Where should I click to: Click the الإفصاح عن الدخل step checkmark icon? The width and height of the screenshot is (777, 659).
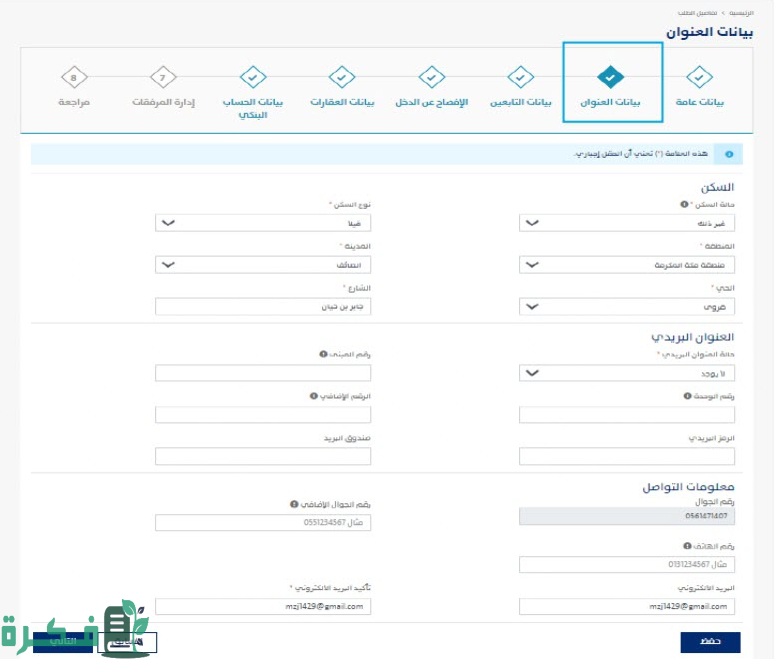click(431, 77)
